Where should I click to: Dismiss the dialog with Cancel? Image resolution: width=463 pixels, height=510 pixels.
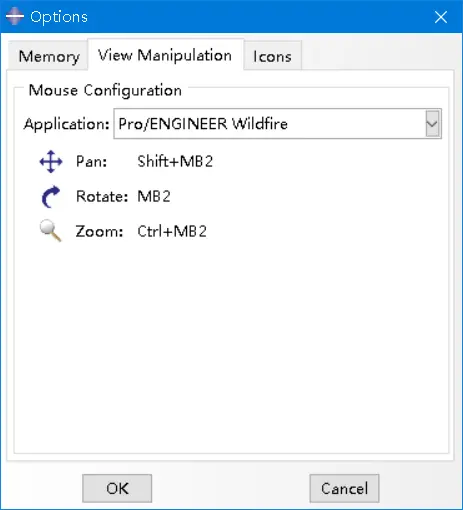(x=344, y=488)
